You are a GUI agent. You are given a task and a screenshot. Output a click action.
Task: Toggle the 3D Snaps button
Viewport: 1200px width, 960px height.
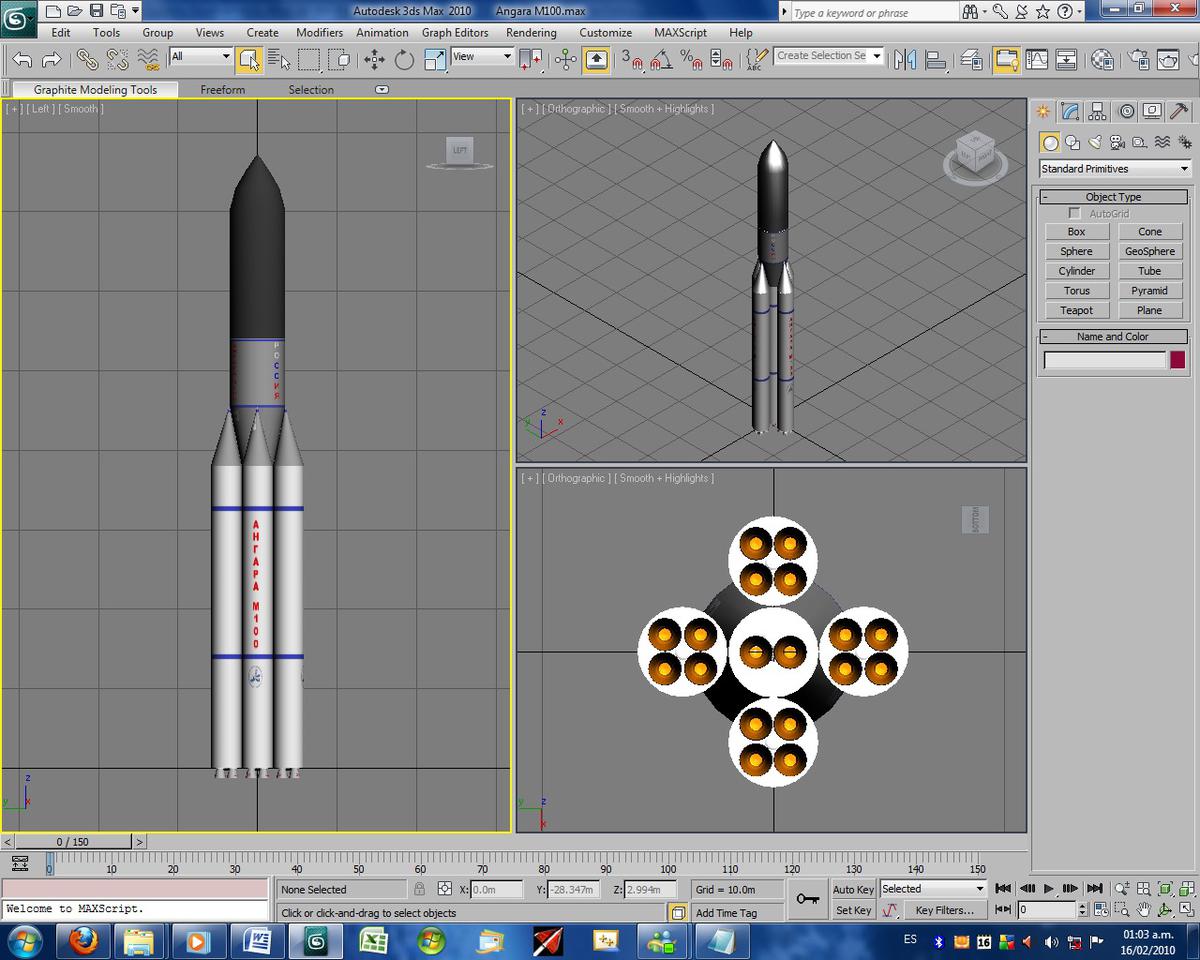click(x=632, y=60)
